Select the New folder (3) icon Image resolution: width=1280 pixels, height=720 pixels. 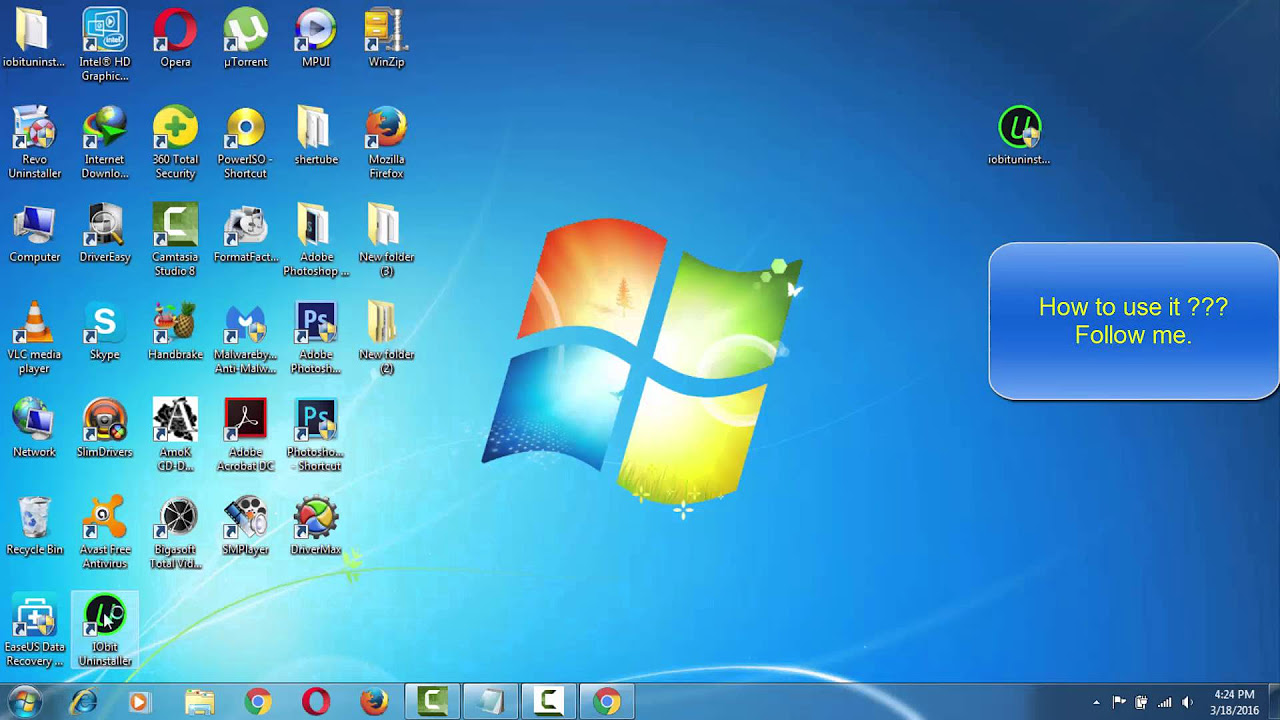pyautogui.click(x=386, y=240)
